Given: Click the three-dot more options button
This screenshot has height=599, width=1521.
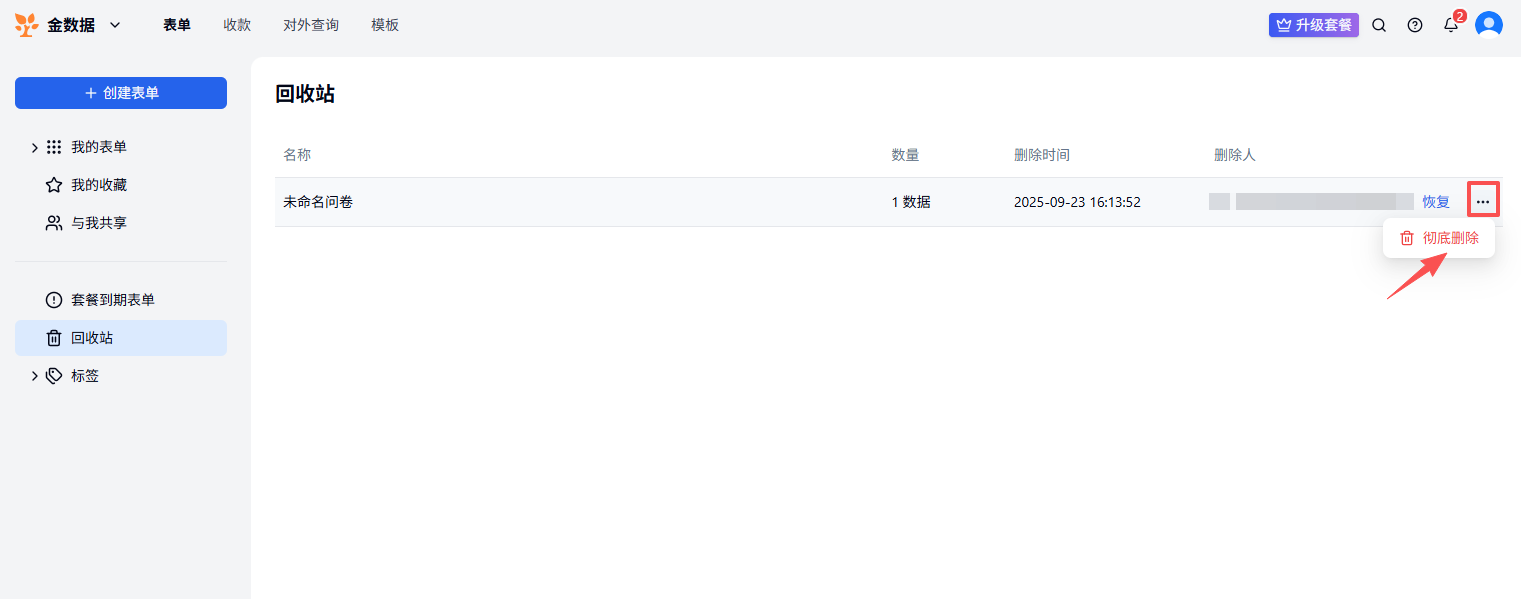Looking at the screenshot, I should point(1483,202).
